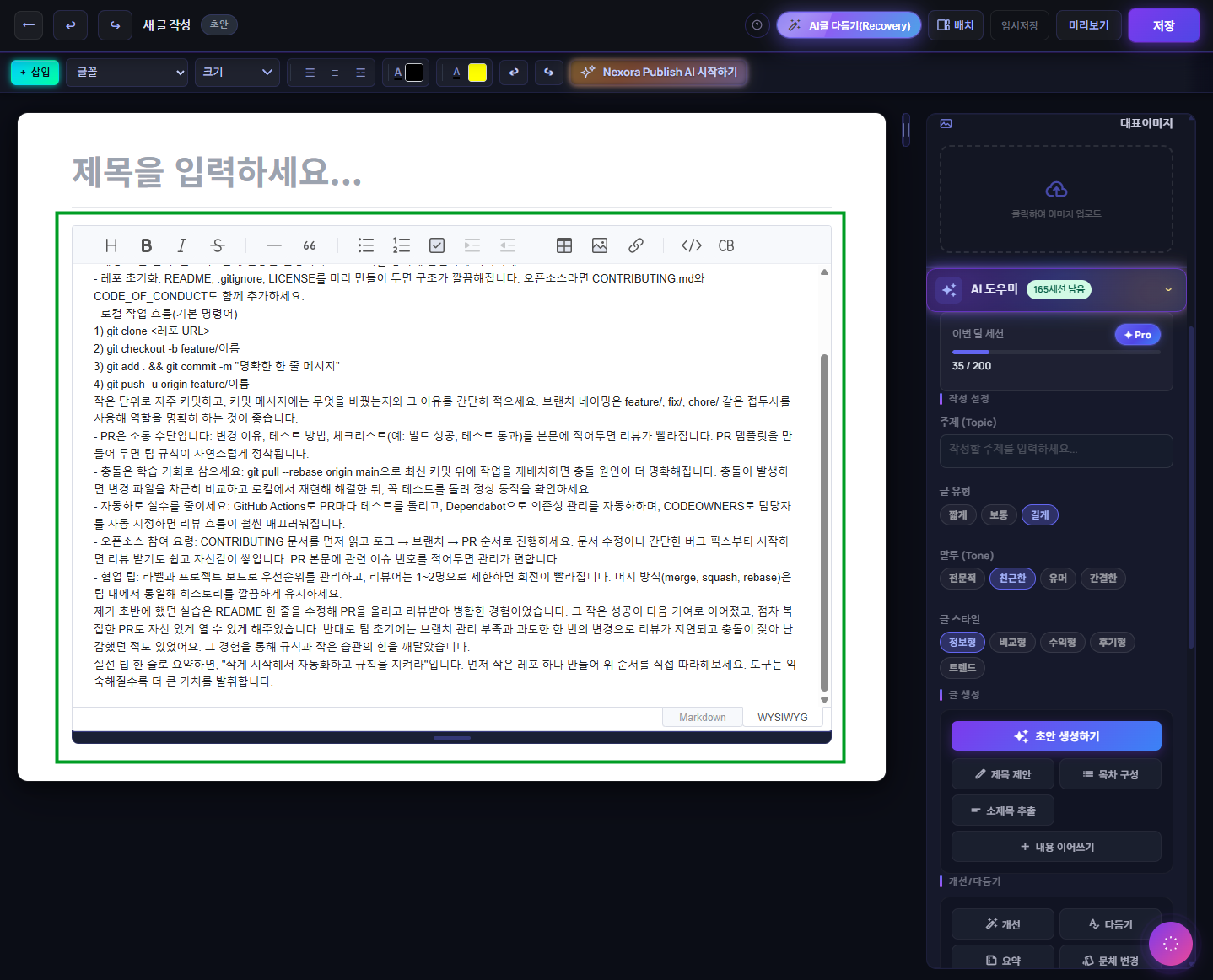Open the 크기 size dropdown
The height and width of the screenshot is (980, 1213).
pos(237,73)
